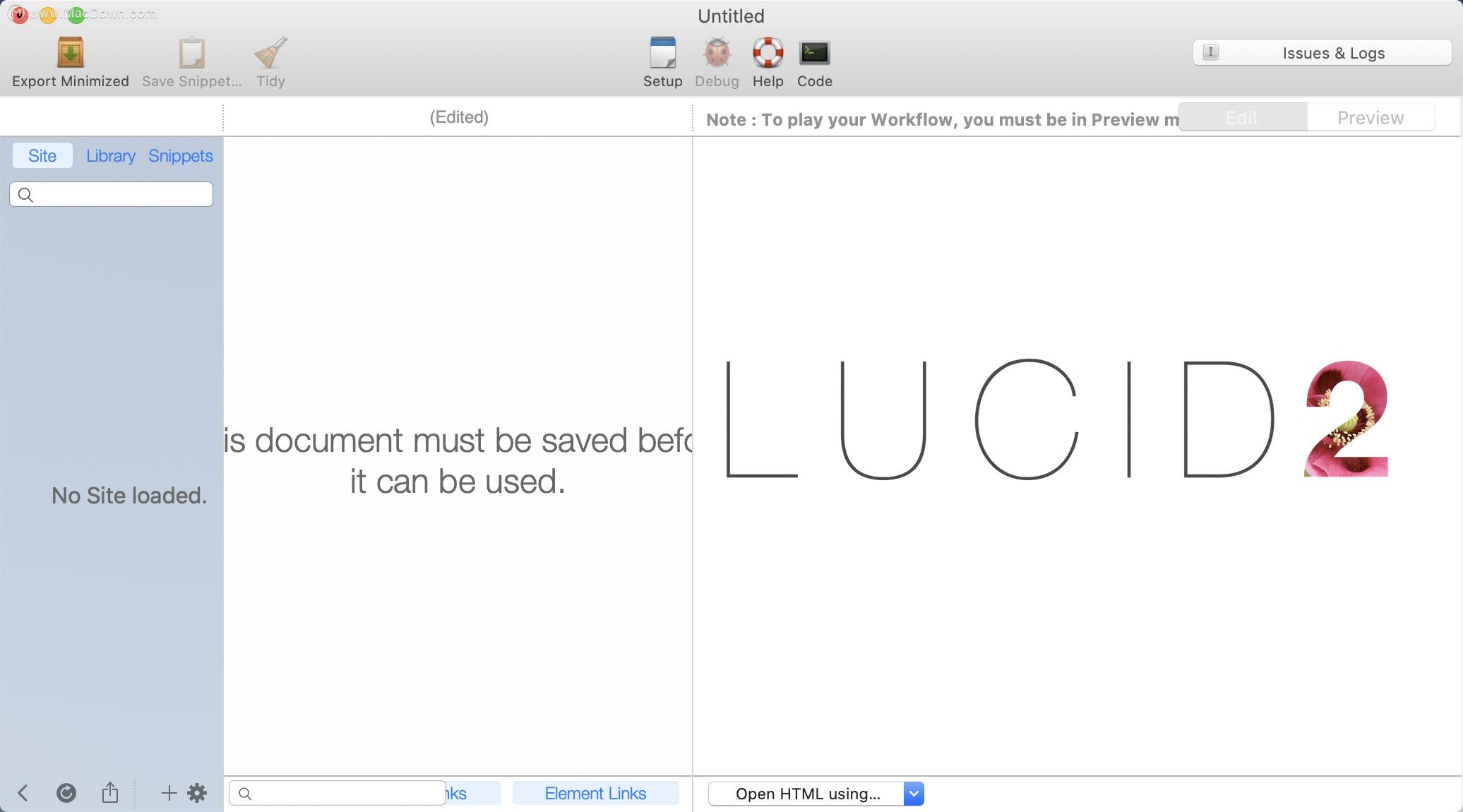
Task: Select the Snippets tab
Action: (181, 155)
